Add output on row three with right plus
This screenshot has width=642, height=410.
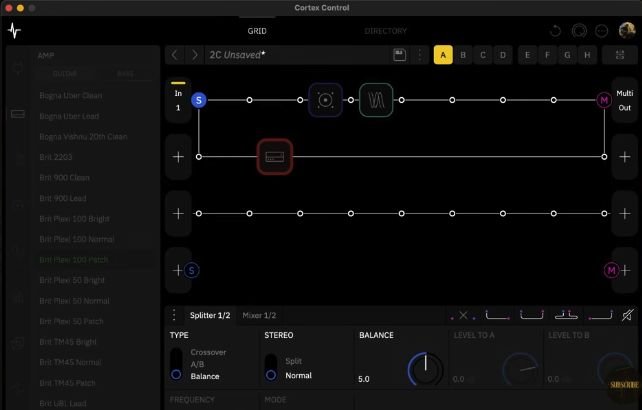624,213
